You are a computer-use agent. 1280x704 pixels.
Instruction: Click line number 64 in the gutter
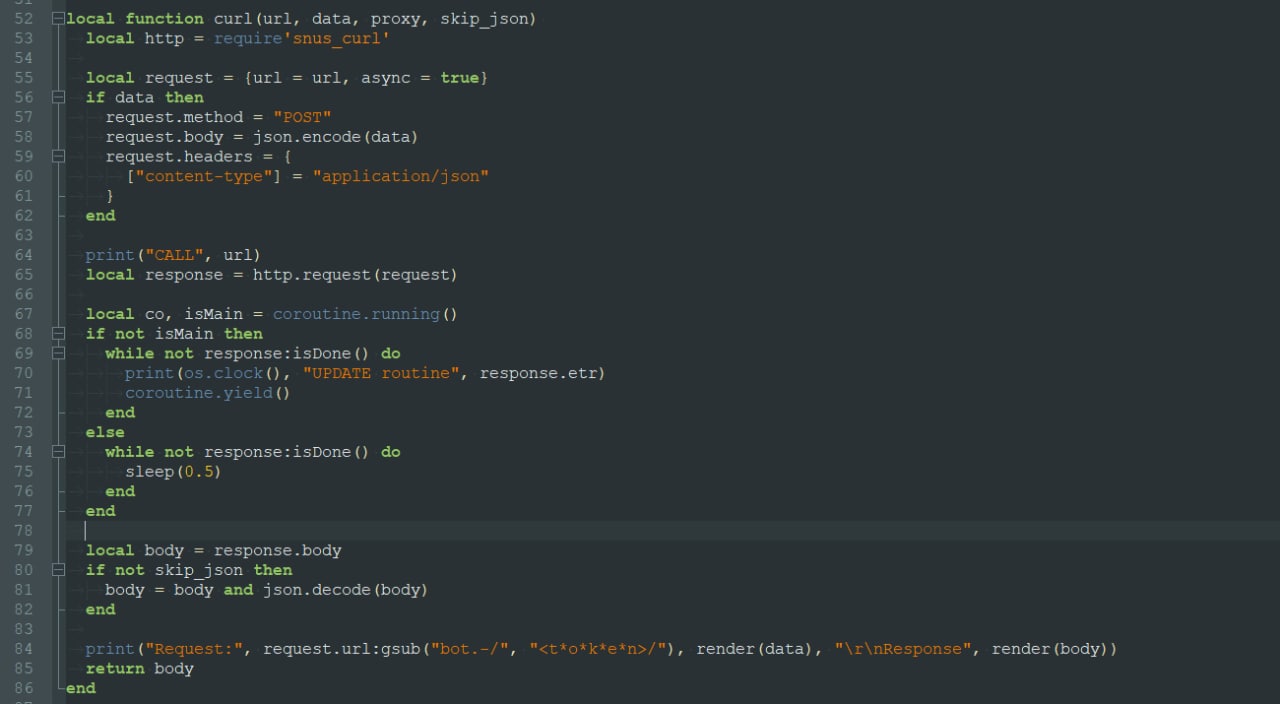point(23,255)
